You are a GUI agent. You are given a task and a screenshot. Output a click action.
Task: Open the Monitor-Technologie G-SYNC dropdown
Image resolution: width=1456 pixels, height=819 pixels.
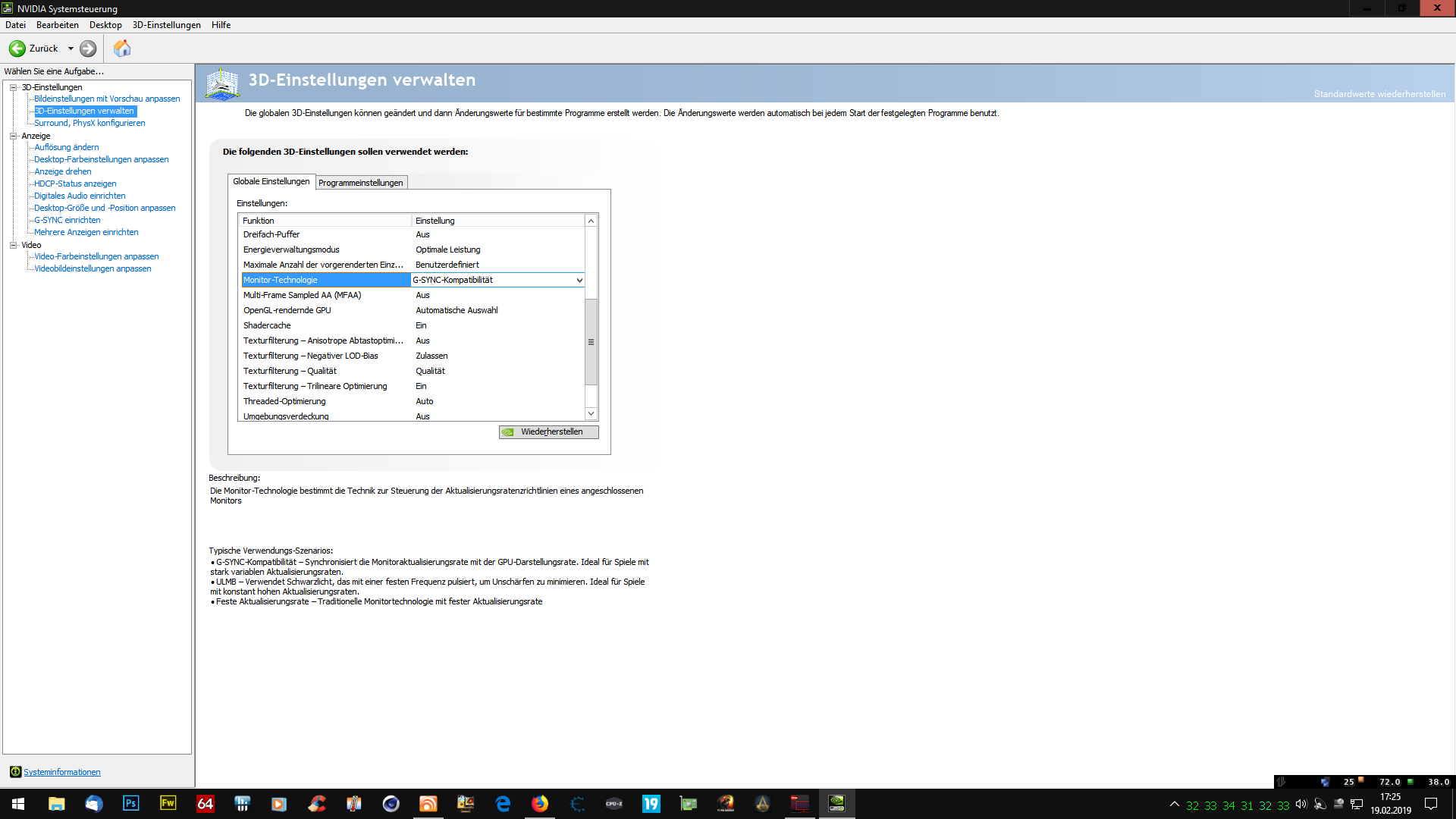(x=579, y=281)
